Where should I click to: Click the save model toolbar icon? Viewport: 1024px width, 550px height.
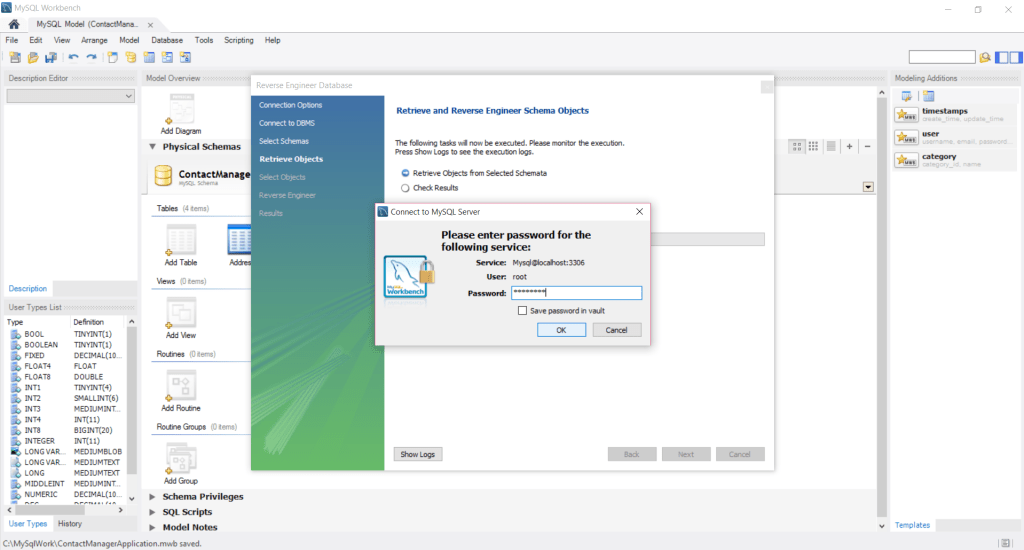pos(51,58)
